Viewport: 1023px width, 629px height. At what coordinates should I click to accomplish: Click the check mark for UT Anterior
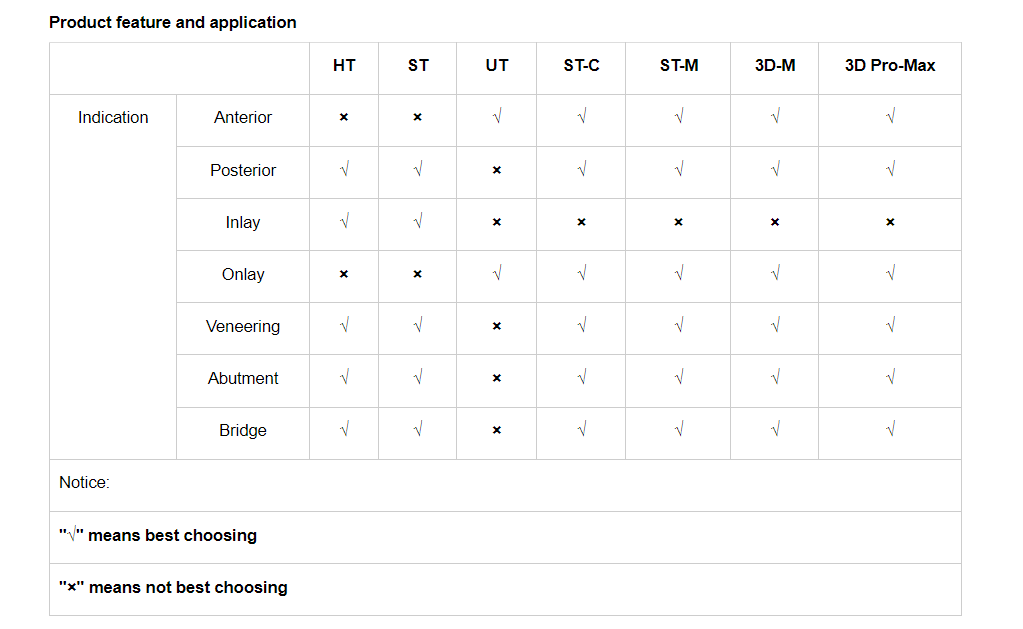[x=497, y=118]
